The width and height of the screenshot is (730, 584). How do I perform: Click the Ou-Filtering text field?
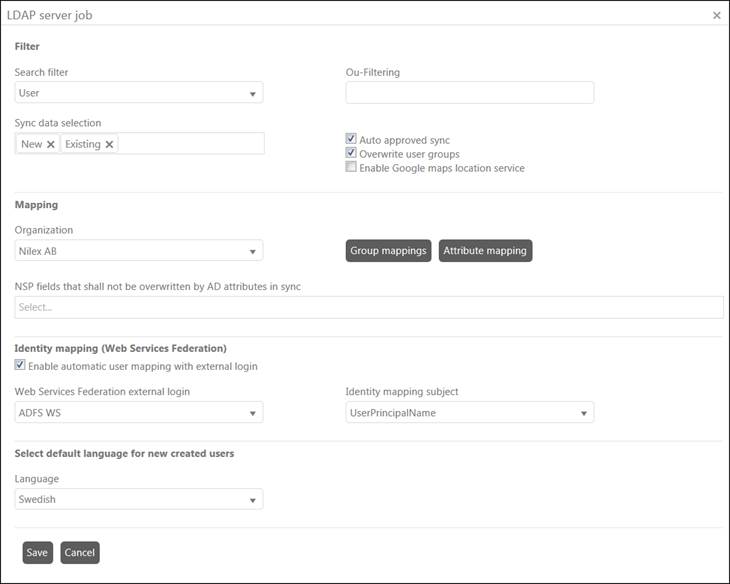pos(470,93)
